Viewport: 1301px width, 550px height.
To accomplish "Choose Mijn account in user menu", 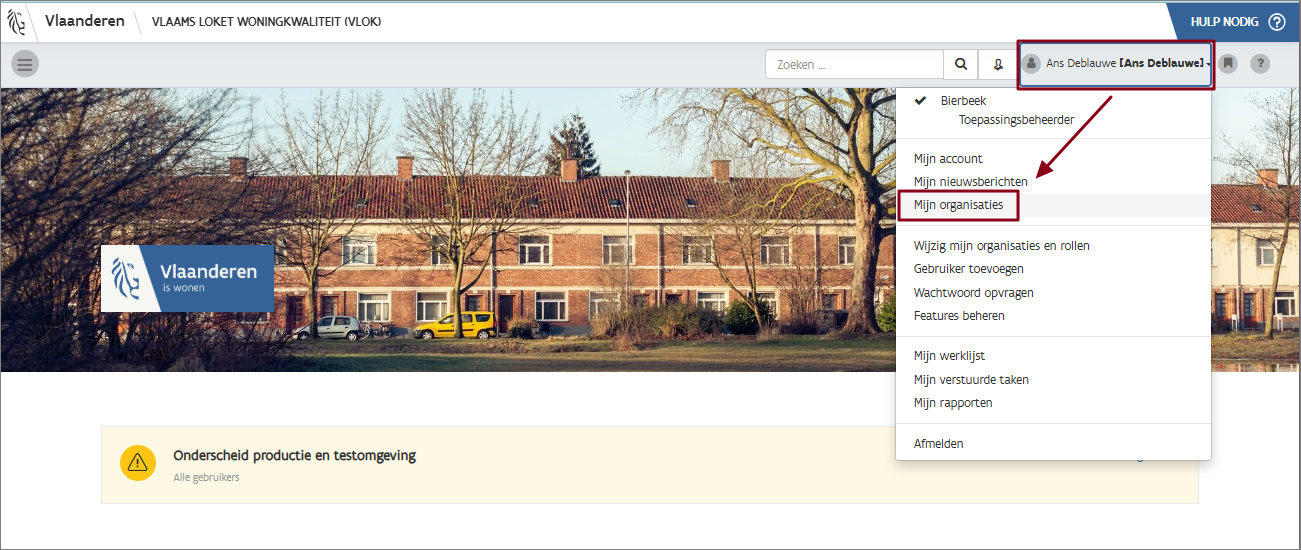I will (948, 159).
